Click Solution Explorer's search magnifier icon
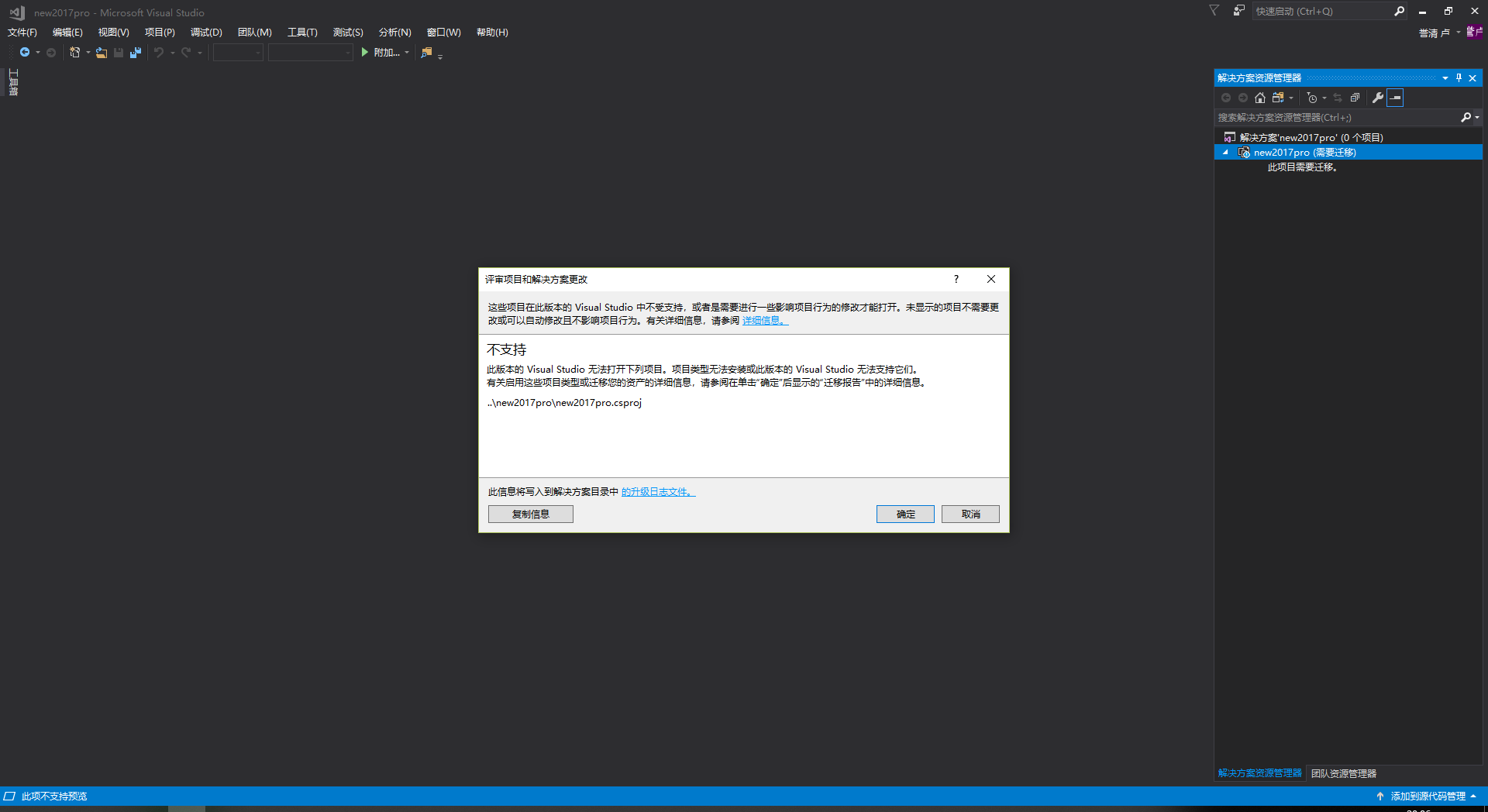1488x812 pixels. [x=1466, y=118]
